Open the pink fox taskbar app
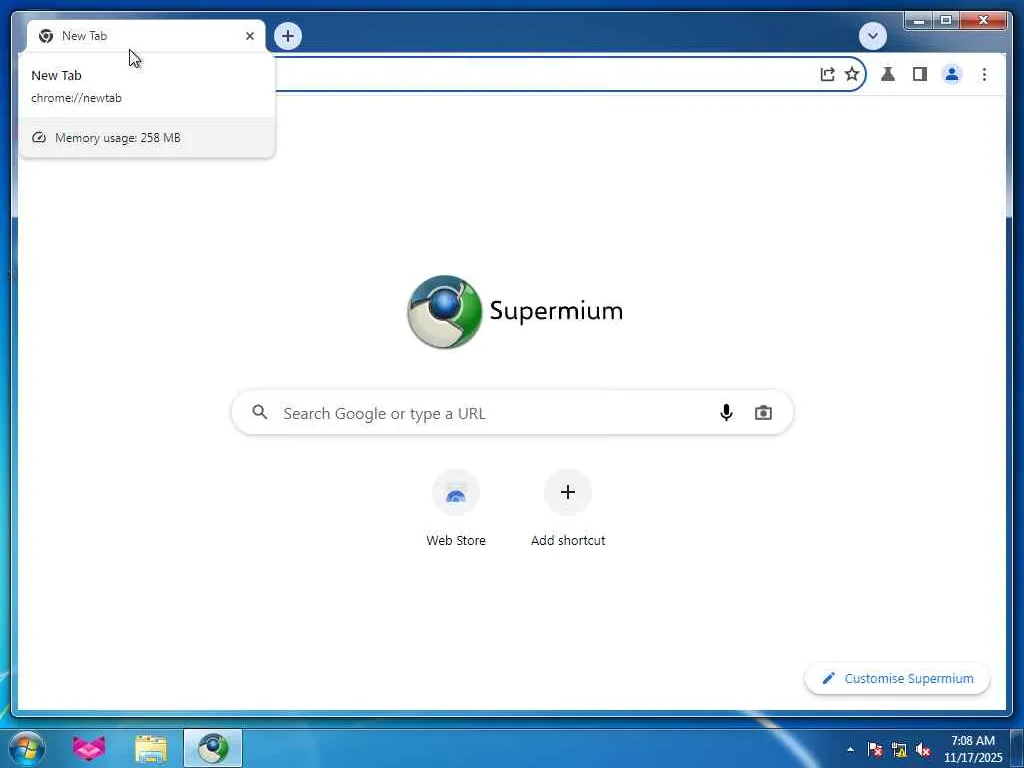Image resolution: width=1024 pixels, height=768 pixels. tap(89, 748)
